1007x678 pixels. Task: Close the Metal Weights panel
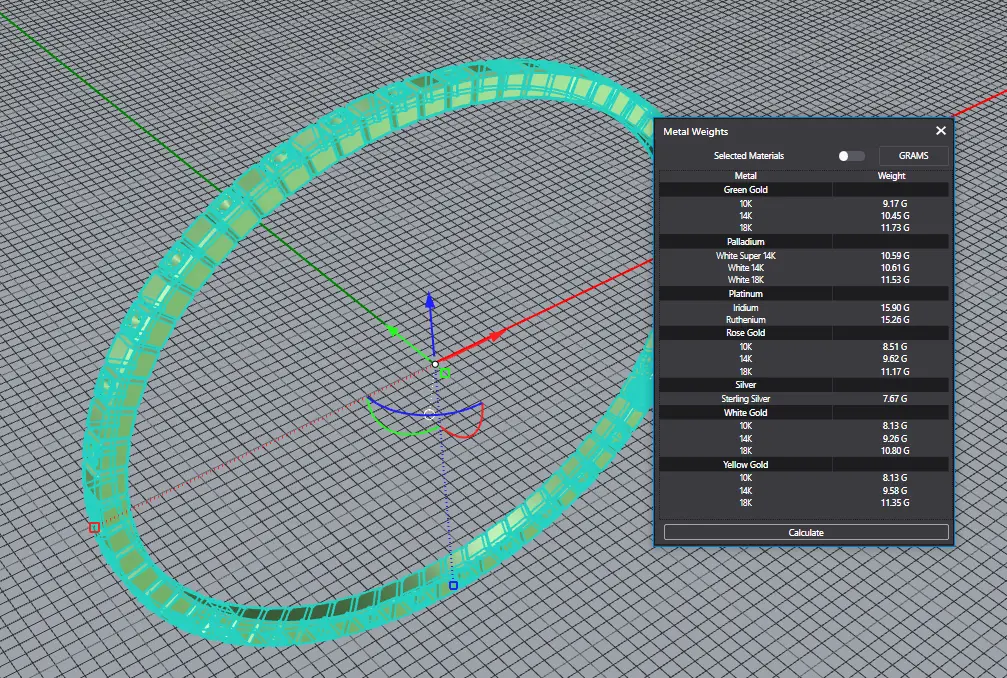pyautogui.click(x=940, y=131)
